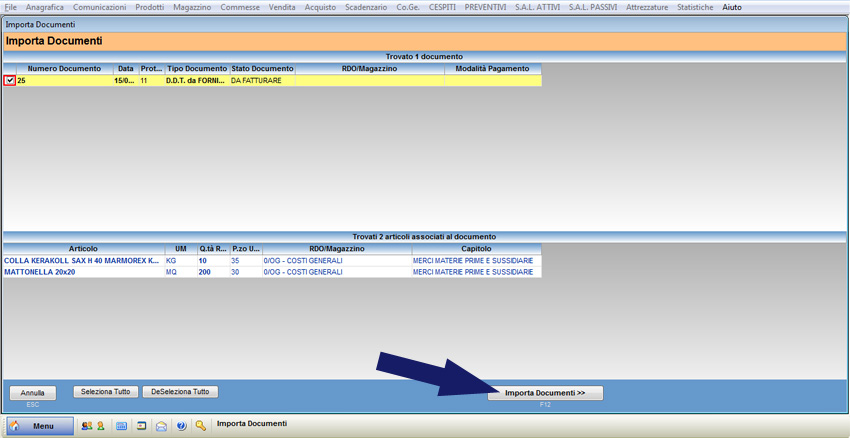Sort by Numero Documento column header
850x438 pixels.
(x=64, y=69)
